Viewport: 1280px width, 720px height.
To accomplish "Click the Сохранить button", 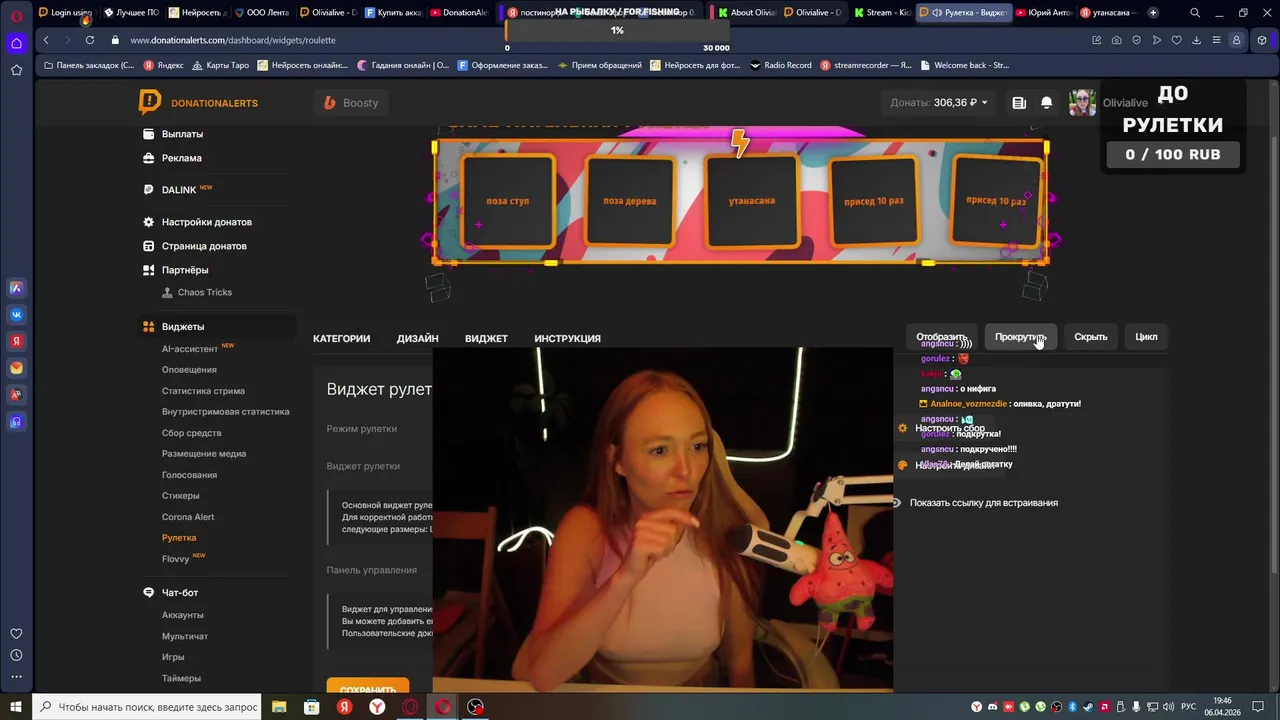I will (x=368, y=687).
